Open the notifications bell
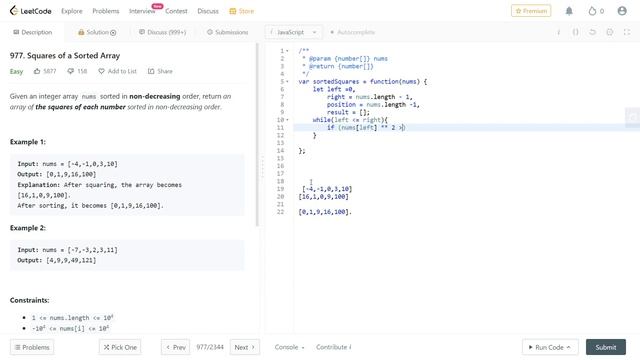Image resolution: width=640 pixels, height=360 pixels. click(569, 11)
